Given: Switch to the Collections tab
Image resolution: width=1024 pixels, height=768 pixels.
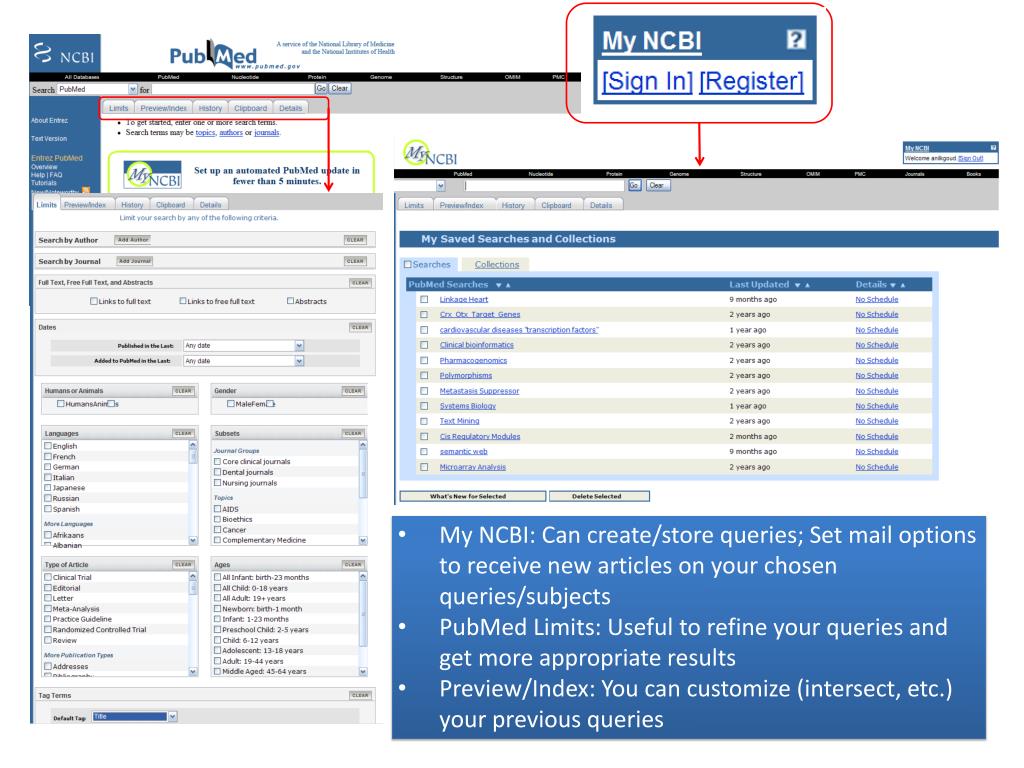Looking at the screenshot, I should 497,264.
